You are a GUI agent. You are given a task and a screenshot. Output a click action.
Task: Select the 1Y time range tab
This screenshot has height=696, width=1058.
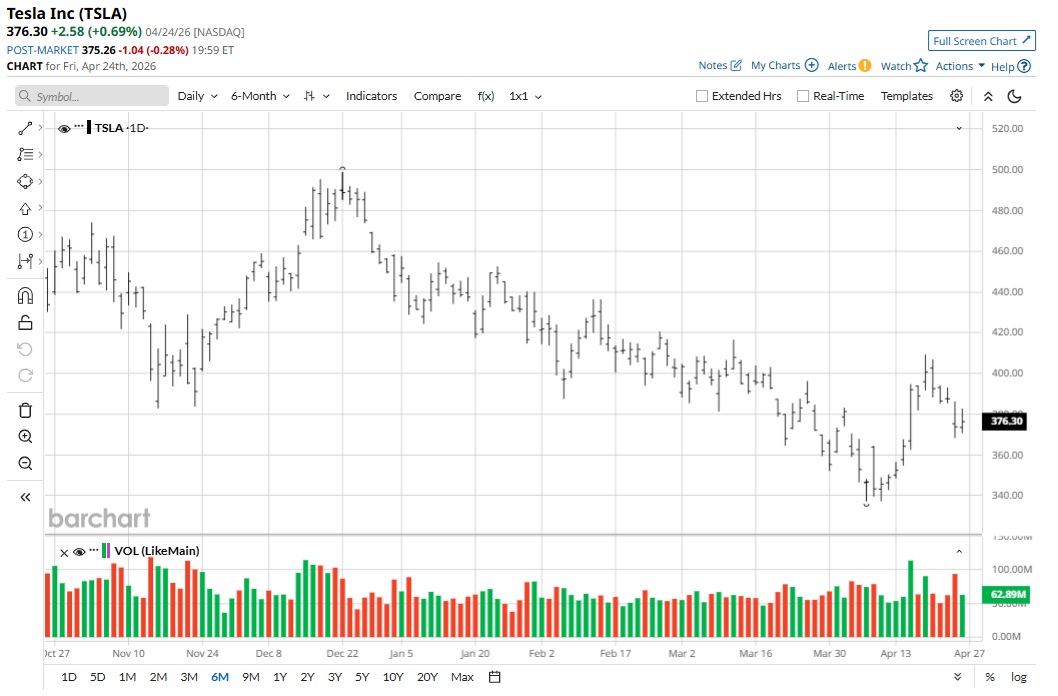click(280, 677)
